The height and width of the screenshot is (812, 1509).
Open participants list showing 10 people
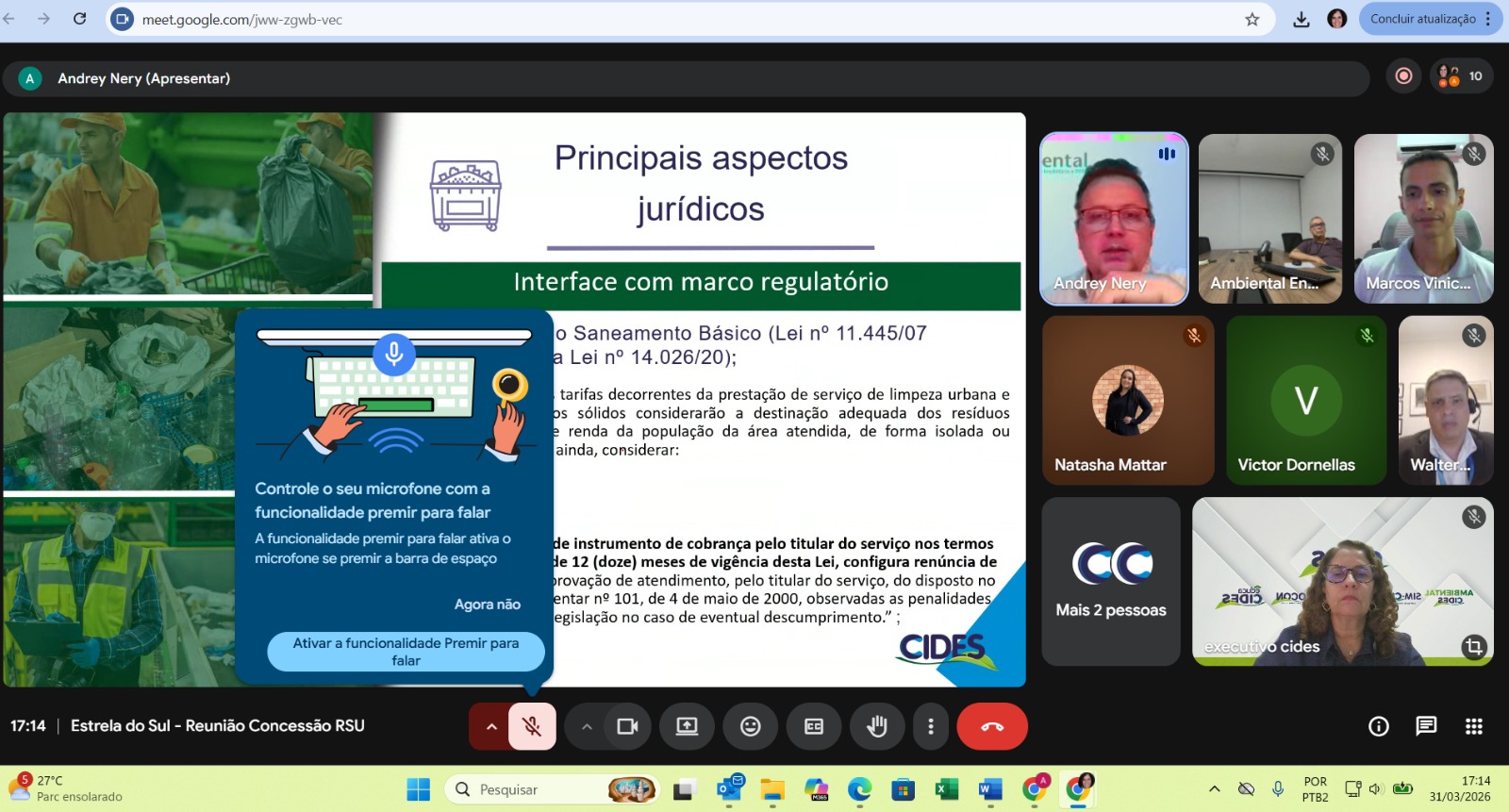[1462, 76]
